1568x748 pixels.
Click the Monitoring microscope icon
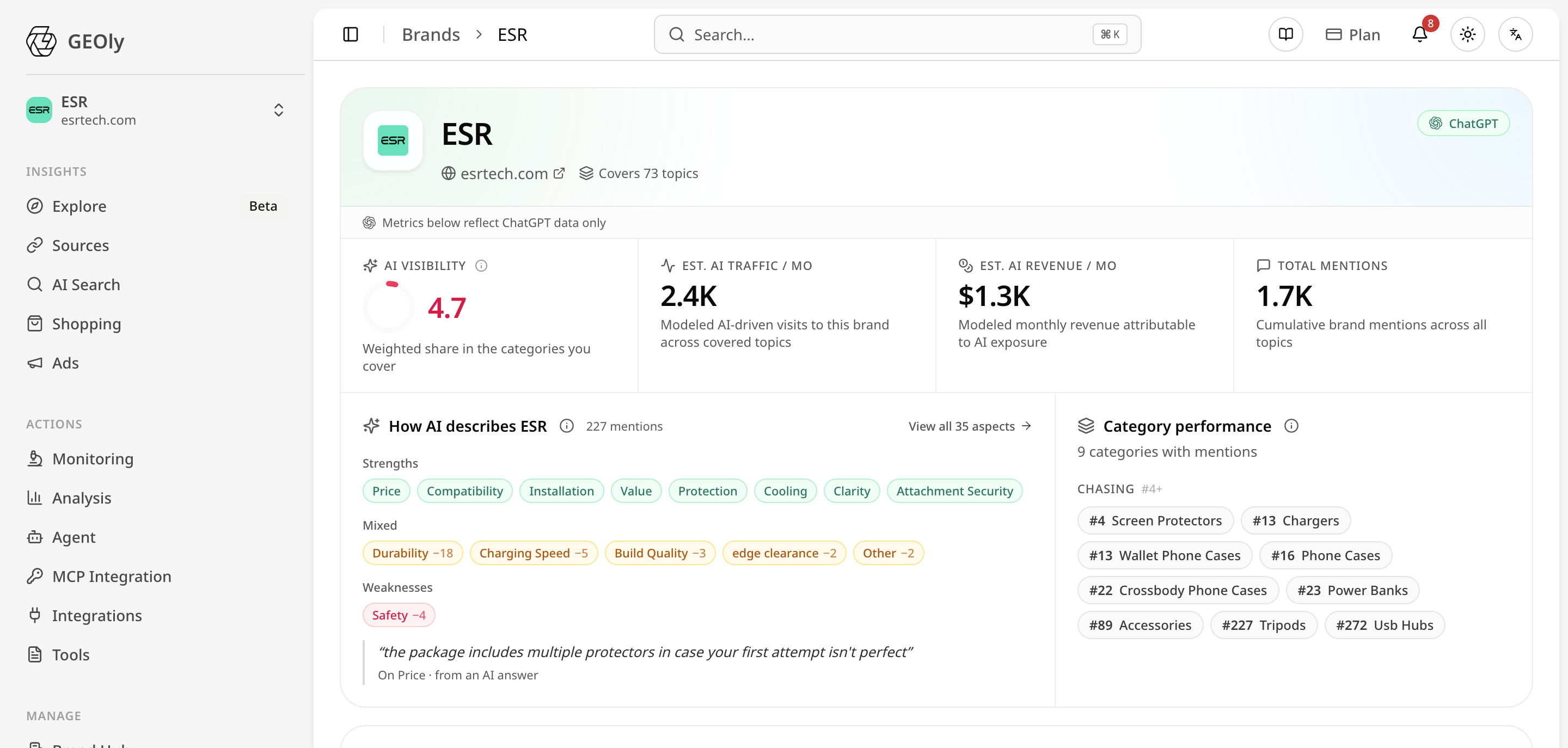pyautogui.click(x=35, y=458)
